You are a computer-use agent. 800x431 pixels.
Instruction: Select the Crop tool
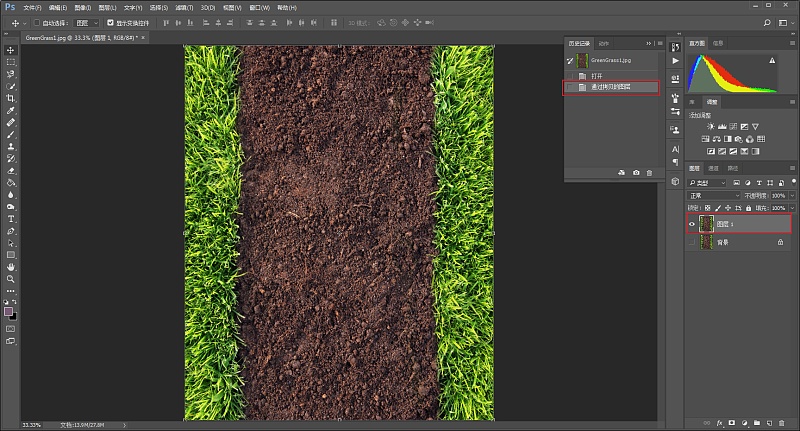coord(11,98)
